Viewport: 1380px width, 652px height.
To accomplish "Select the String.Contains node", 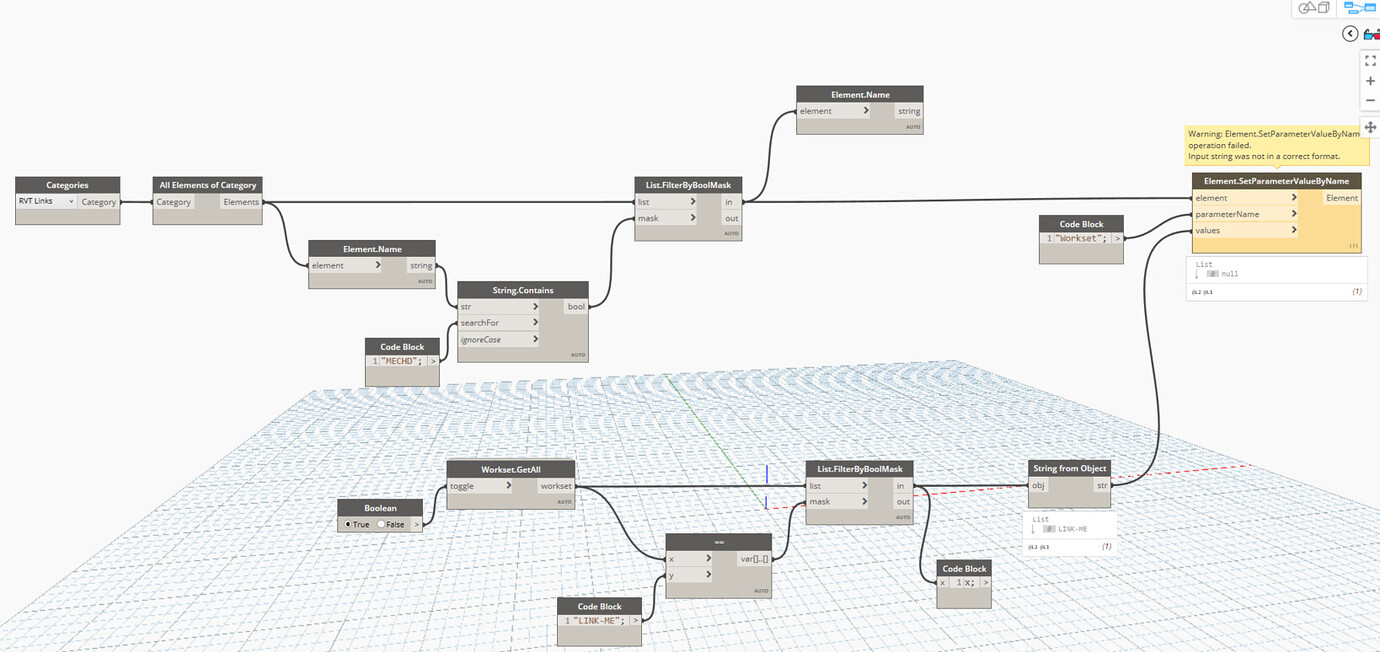I will 521,290.
